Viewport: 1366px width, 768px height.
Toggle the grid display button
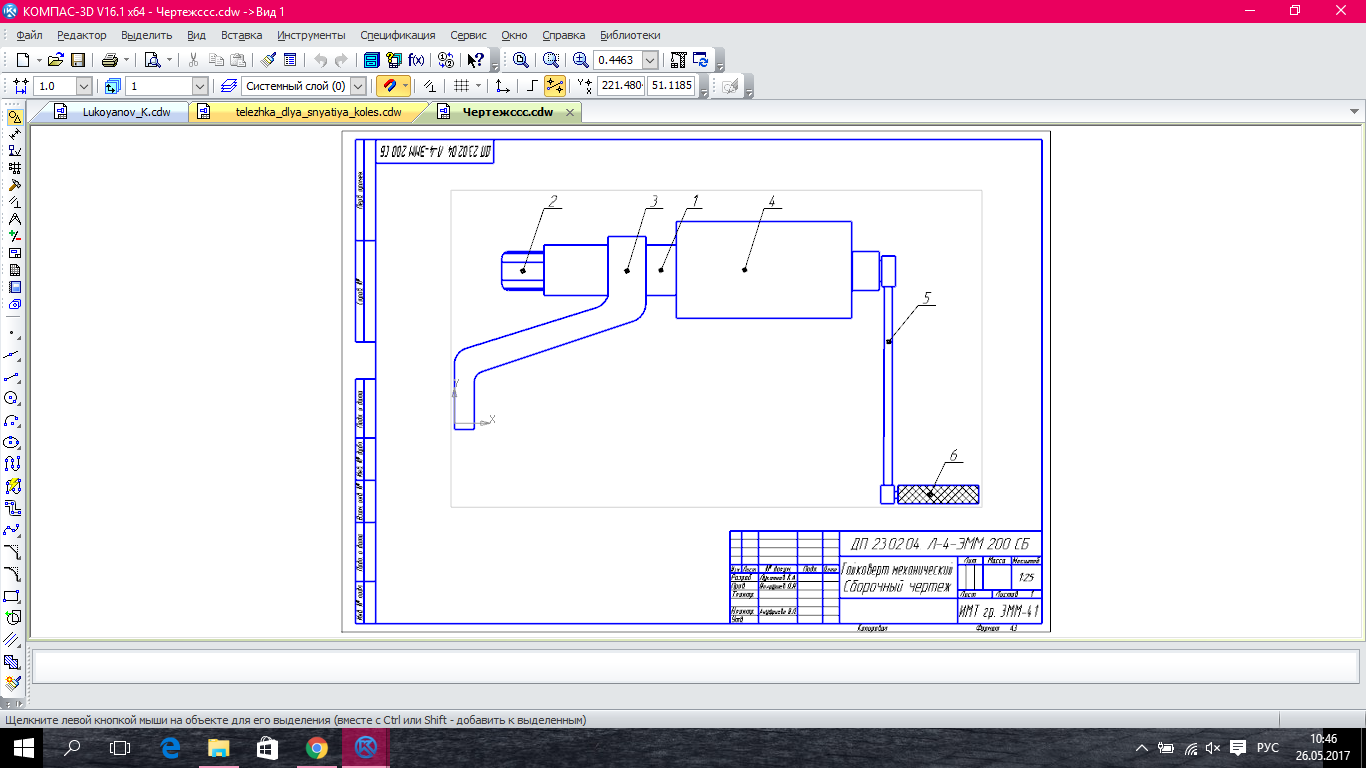(461, 86)
